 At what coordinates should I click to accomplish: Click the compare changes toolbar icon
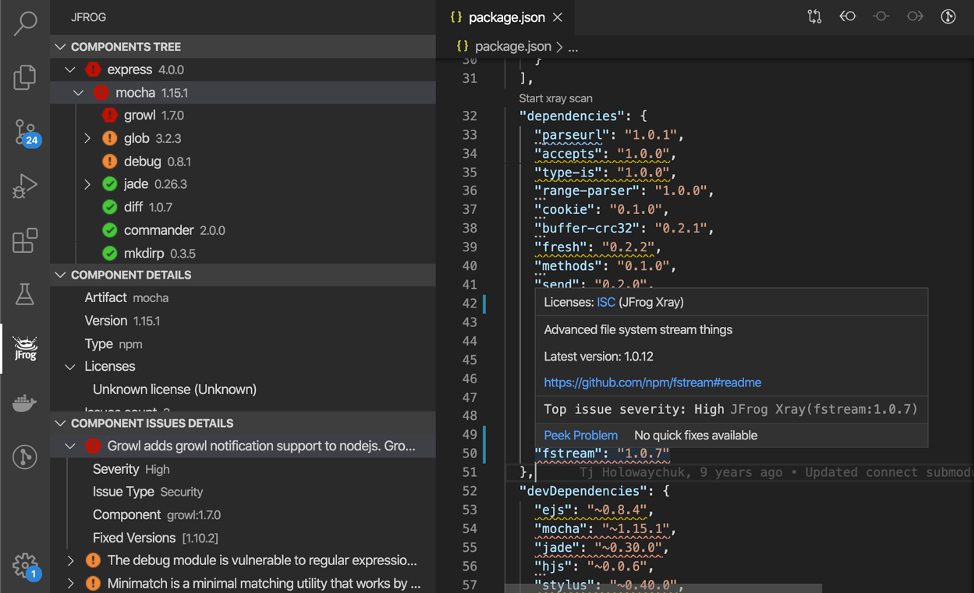pos(814,17)
